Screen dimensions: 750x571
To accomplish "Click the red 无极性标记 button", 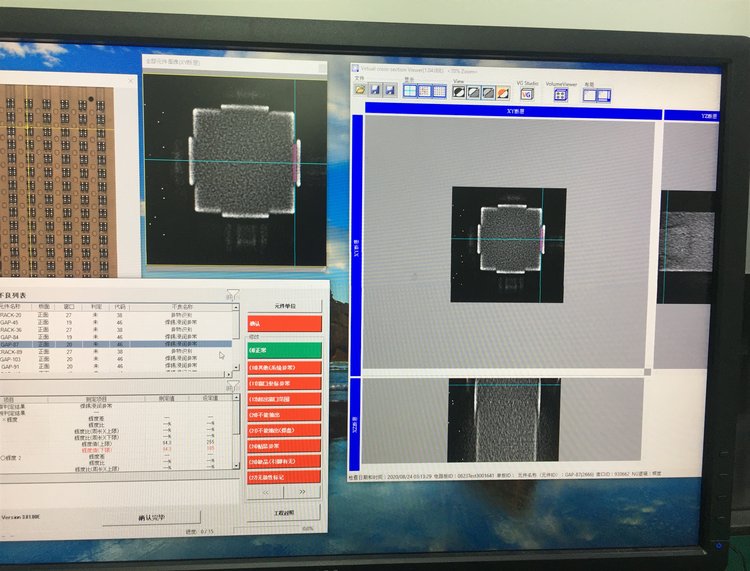I will [x=285, y=477].
